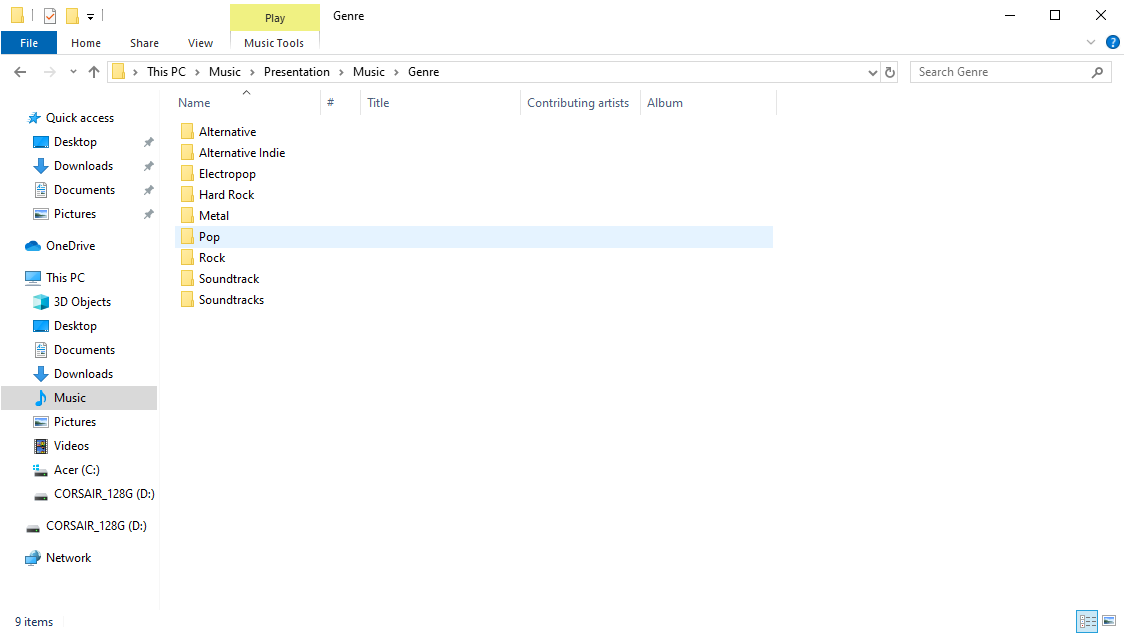The height and width of the screenshot is (634, 1125).
Task: Select the Soundtrack folder
Action: tap(229, 278)
